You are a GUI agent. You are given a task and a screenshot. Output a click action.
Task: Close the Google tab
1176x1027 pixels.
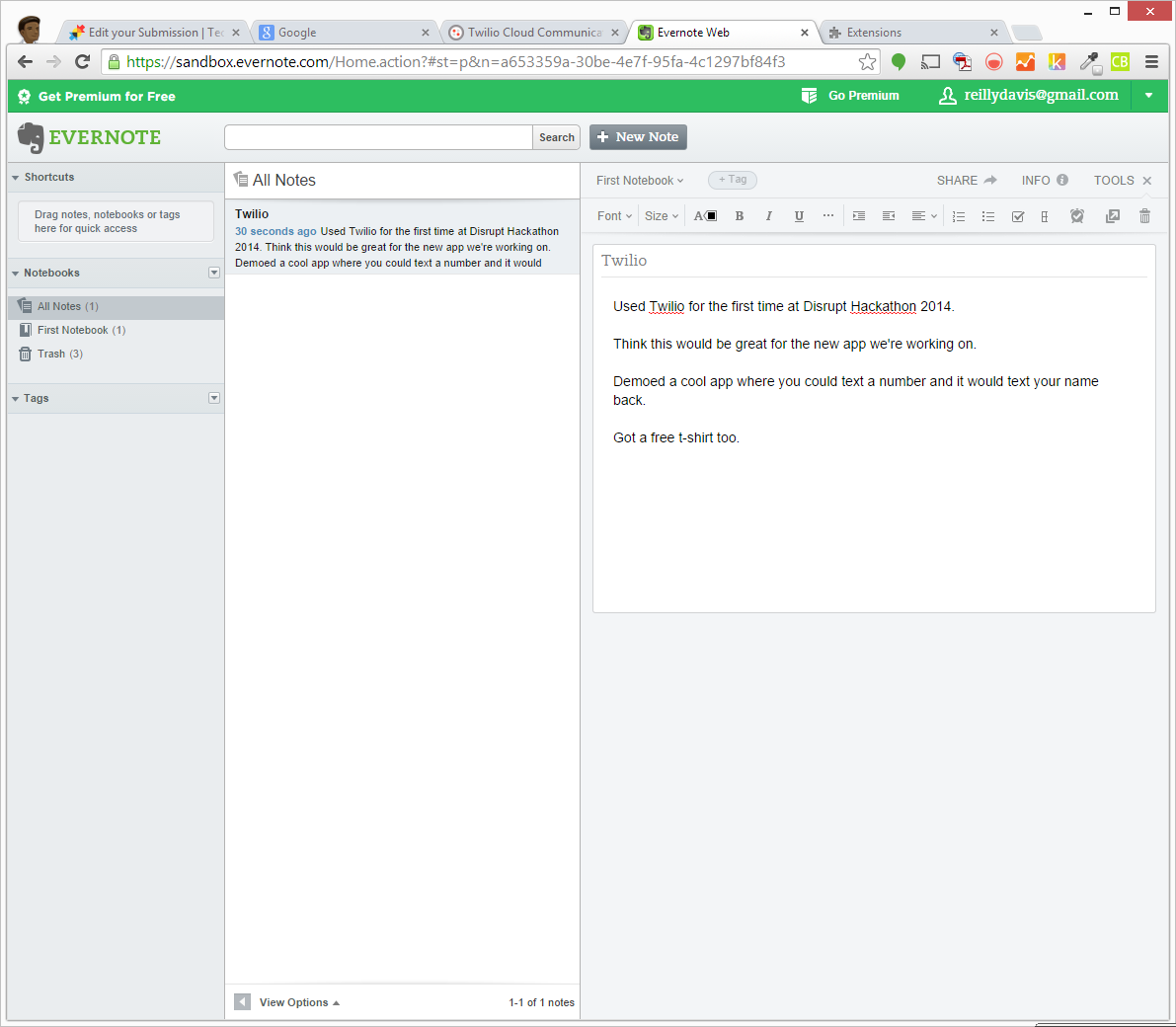[x=426, y=33]
